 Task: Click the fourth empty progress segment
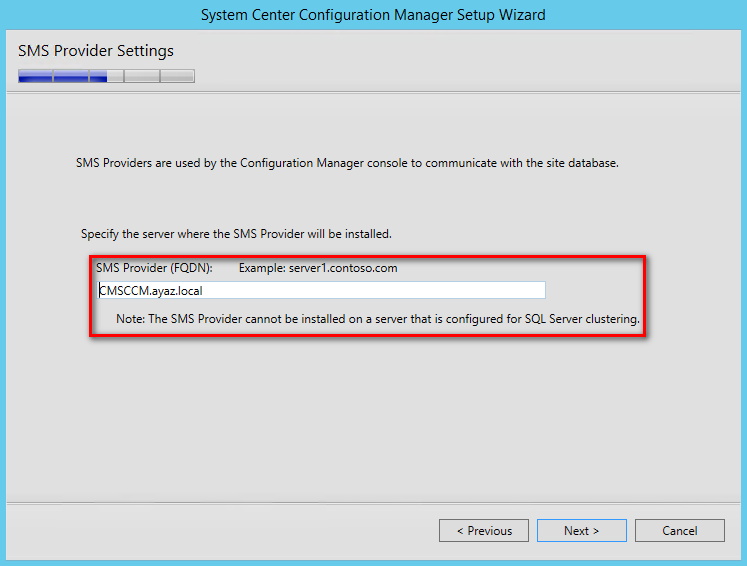pyautogui.click(x=142, y=76)
